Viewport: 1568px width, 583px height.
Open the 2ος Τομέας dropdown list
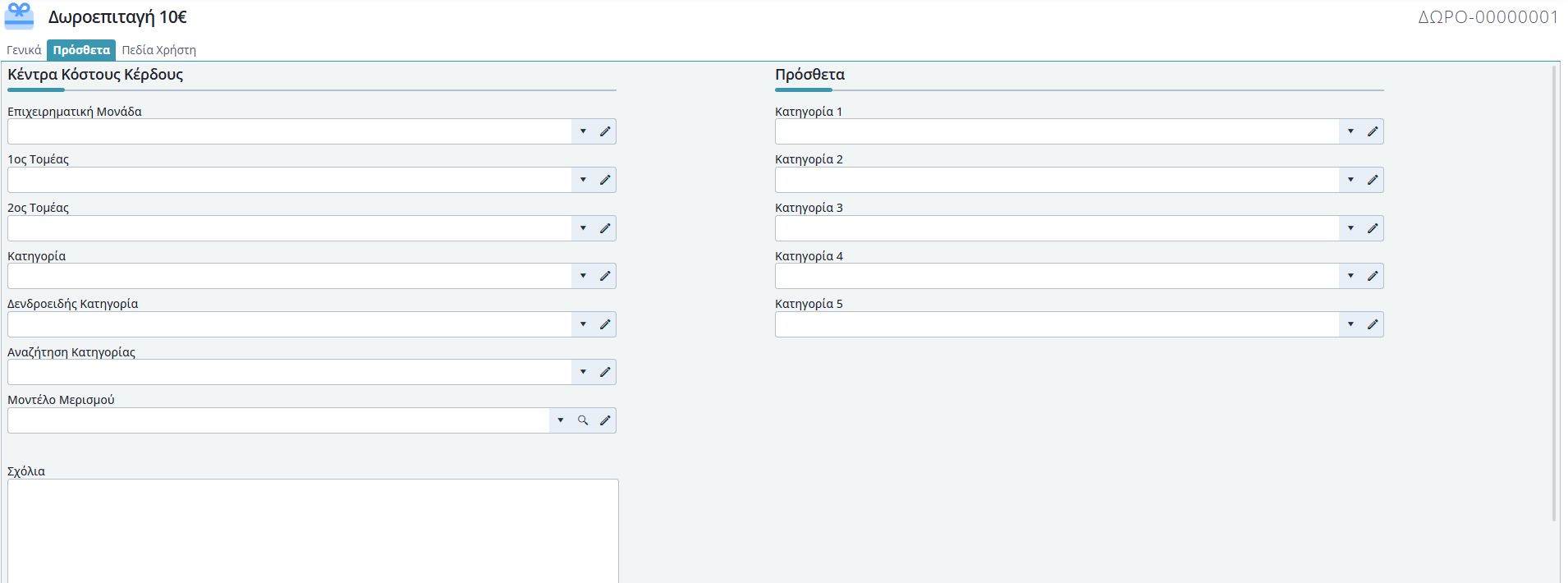point(583,228)
